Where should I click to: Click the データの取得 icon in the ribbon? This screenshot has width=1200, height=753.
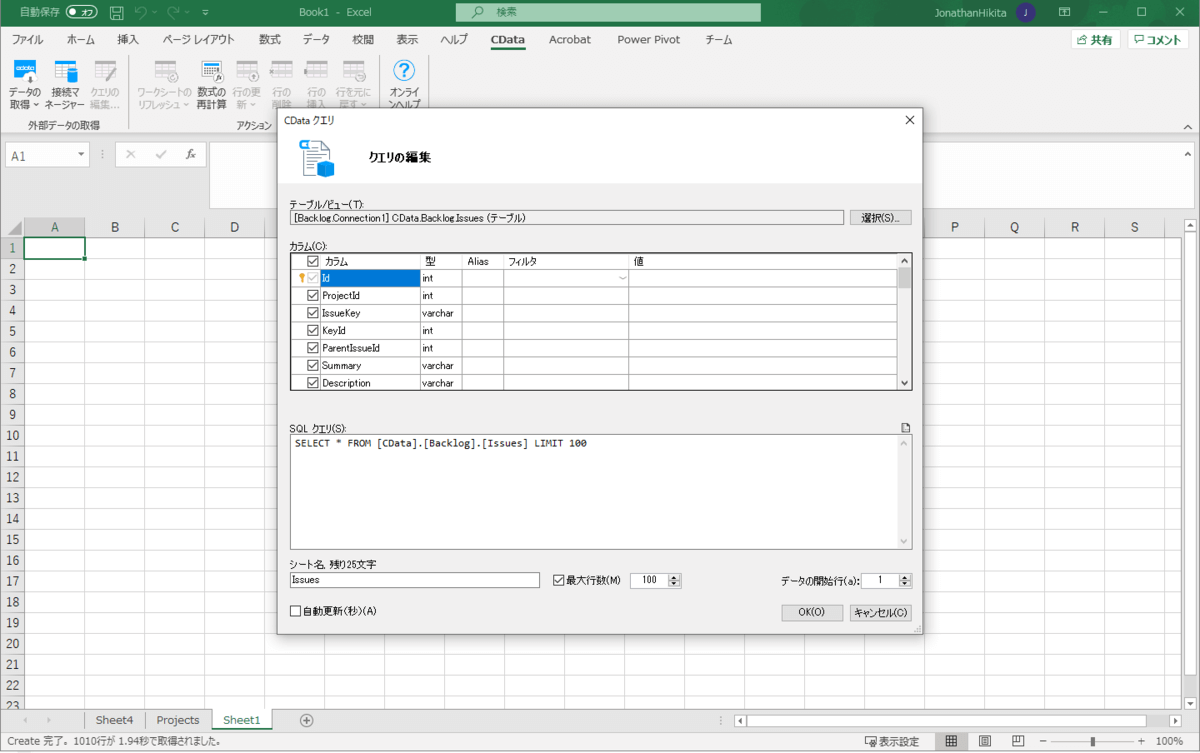(25, 72)
